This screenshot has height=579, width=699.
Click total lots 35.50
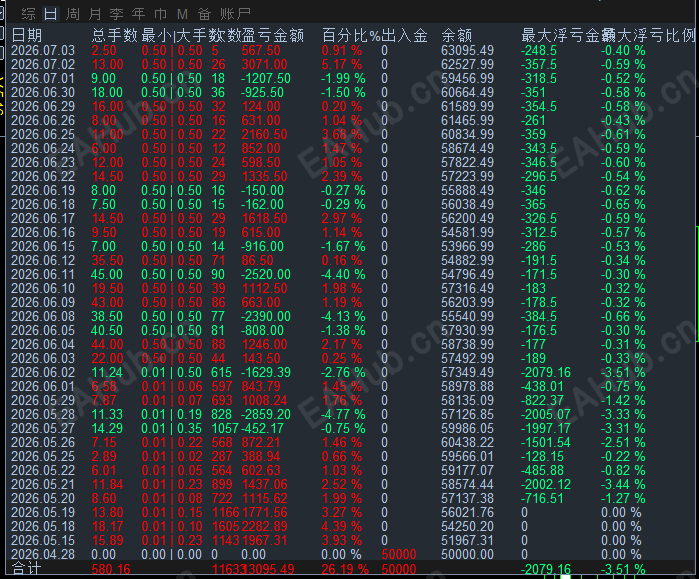click(107, 260)
